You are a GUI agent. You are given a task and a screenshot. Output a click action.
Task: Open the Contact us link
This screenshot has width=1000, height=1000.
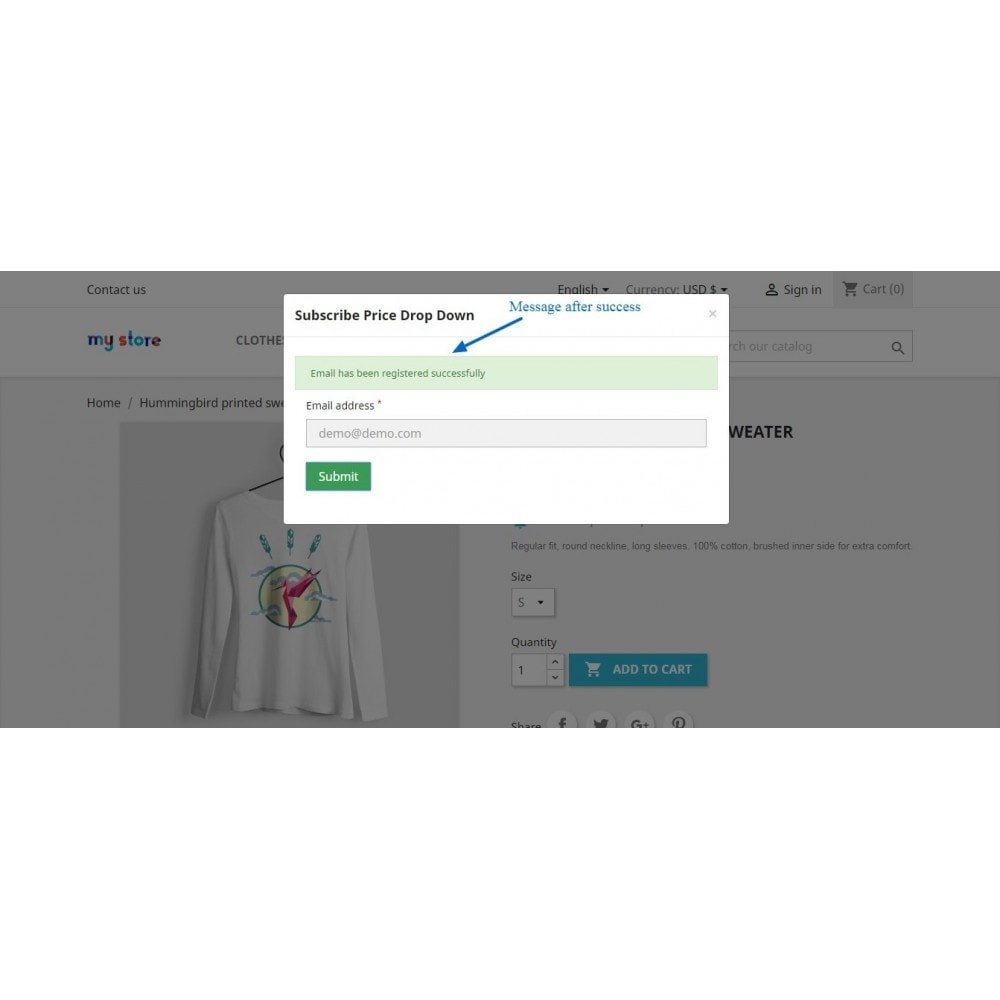(116, 290)
